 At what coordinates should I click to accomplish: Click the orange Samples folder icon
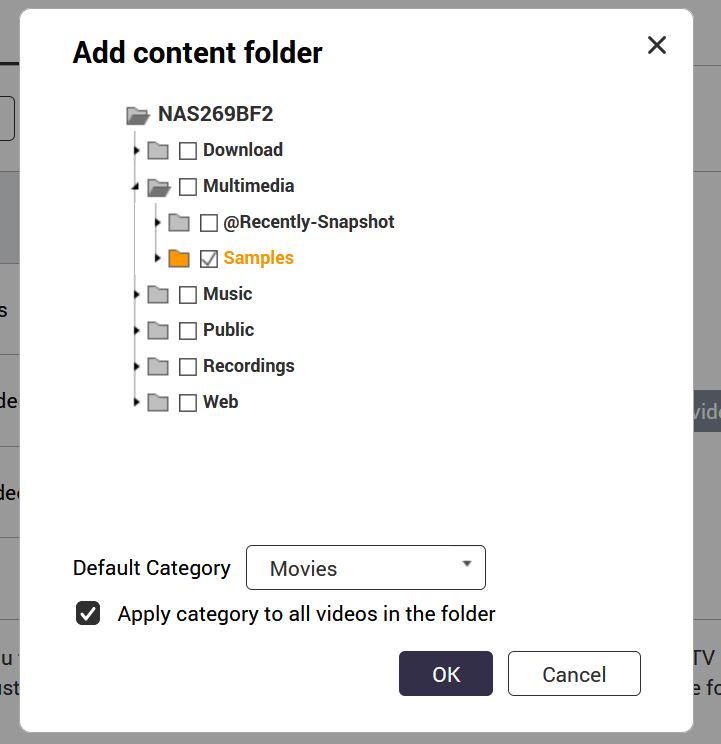coord(179,259)
